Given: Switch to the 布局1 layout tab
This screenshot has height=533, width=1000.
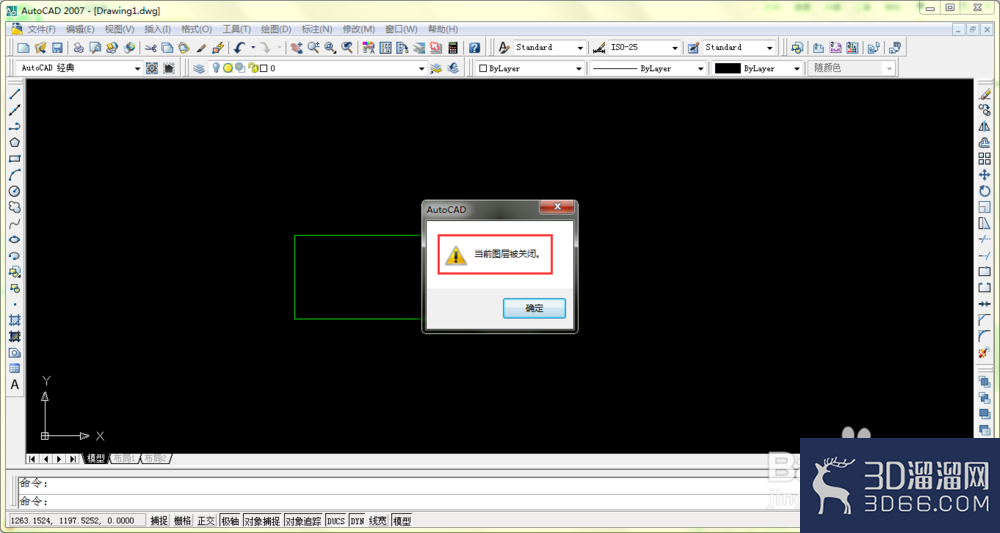Looking at the screenshot, I should click(125, 458).
